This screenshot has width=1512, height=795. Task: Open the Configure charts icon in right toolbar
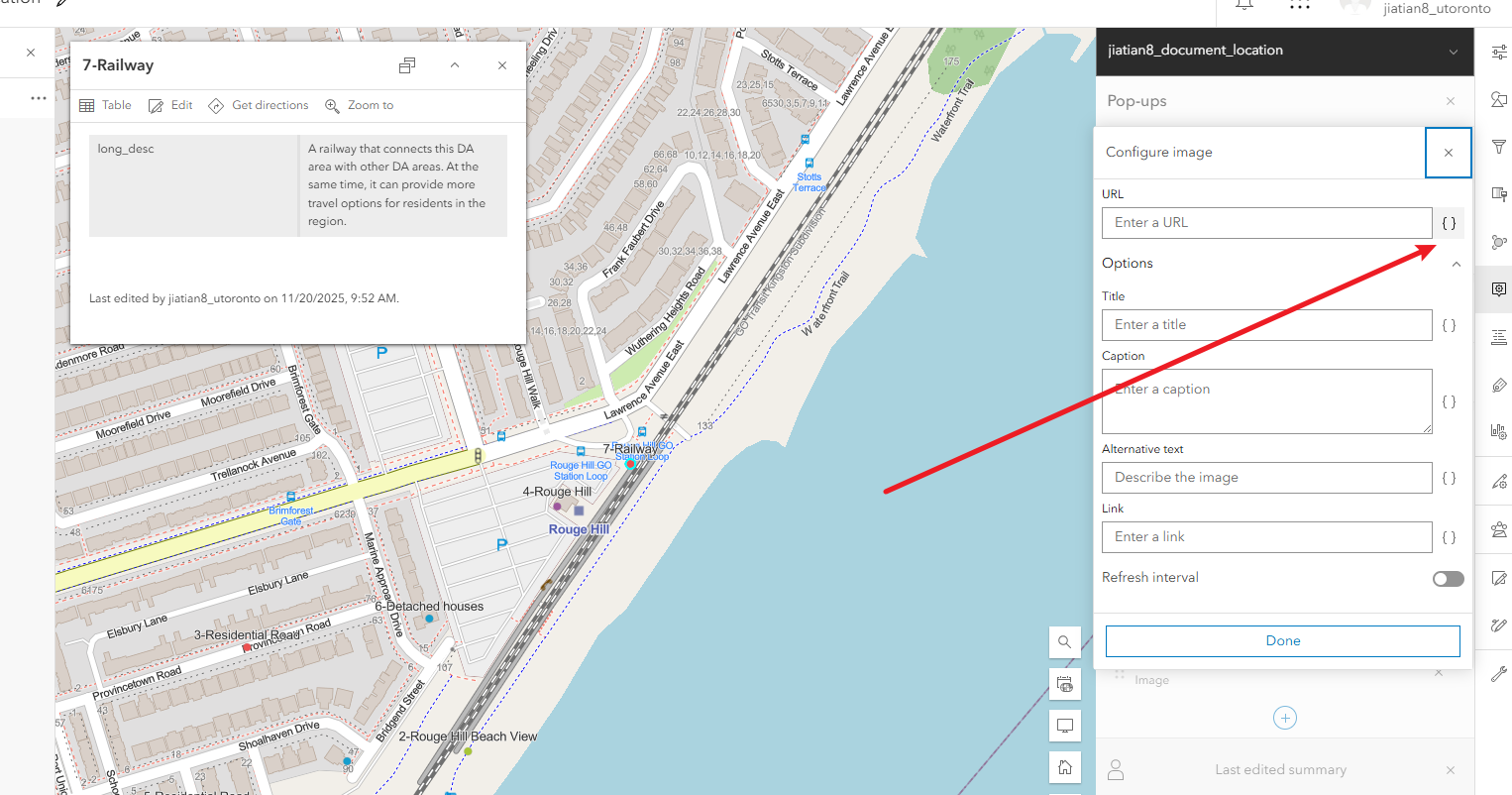point(1499,432)
